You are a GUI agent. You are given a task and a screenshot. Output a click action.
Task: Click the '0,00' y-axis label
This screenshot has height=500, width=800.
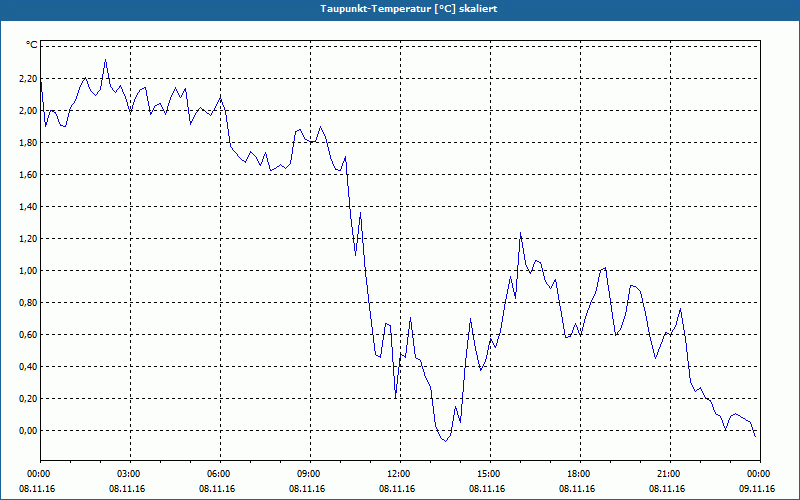29,431
